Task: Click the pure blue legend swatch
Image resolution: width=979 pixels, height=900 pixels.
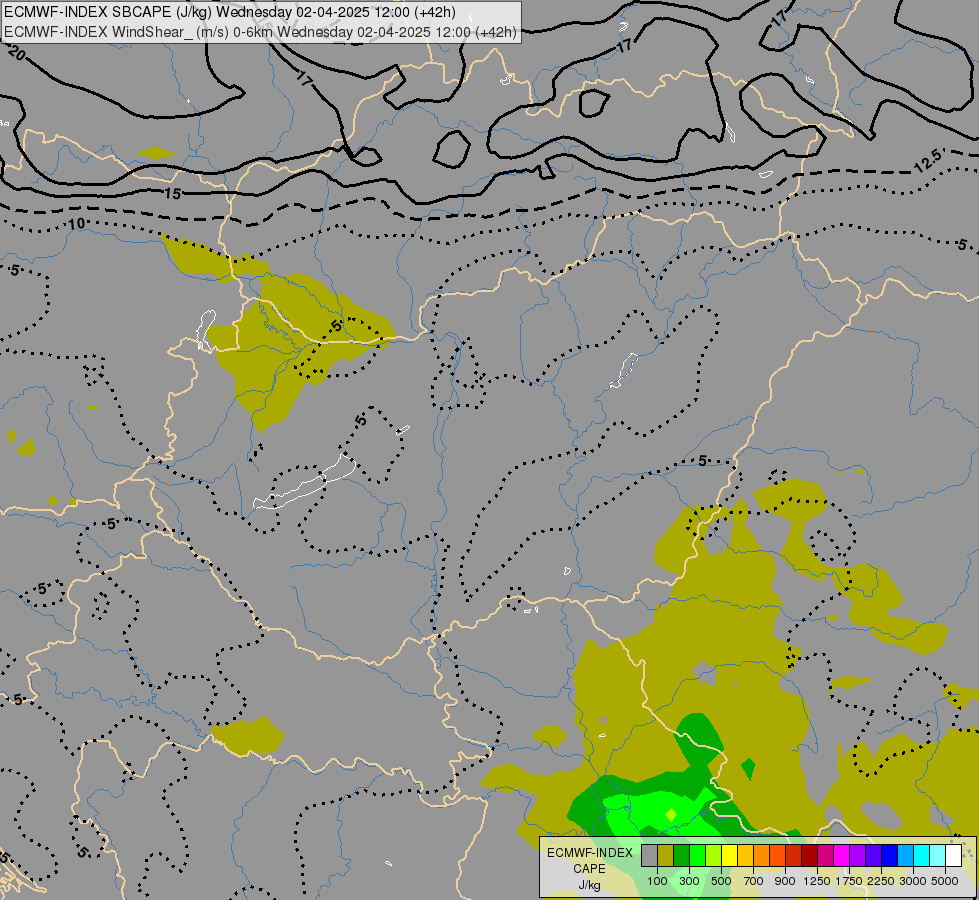Action: (889, 856)
